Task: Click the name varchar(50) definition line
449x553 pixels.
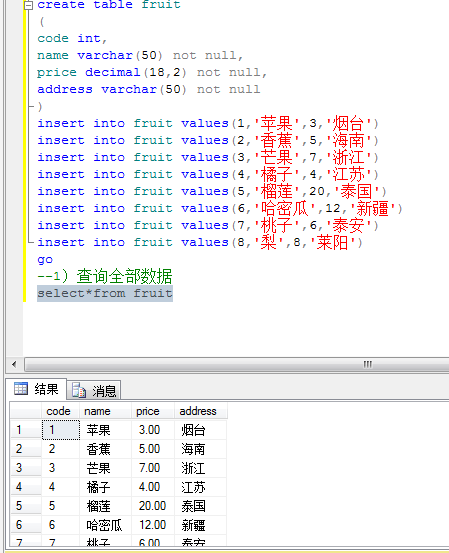Action: tap(140, 55)
